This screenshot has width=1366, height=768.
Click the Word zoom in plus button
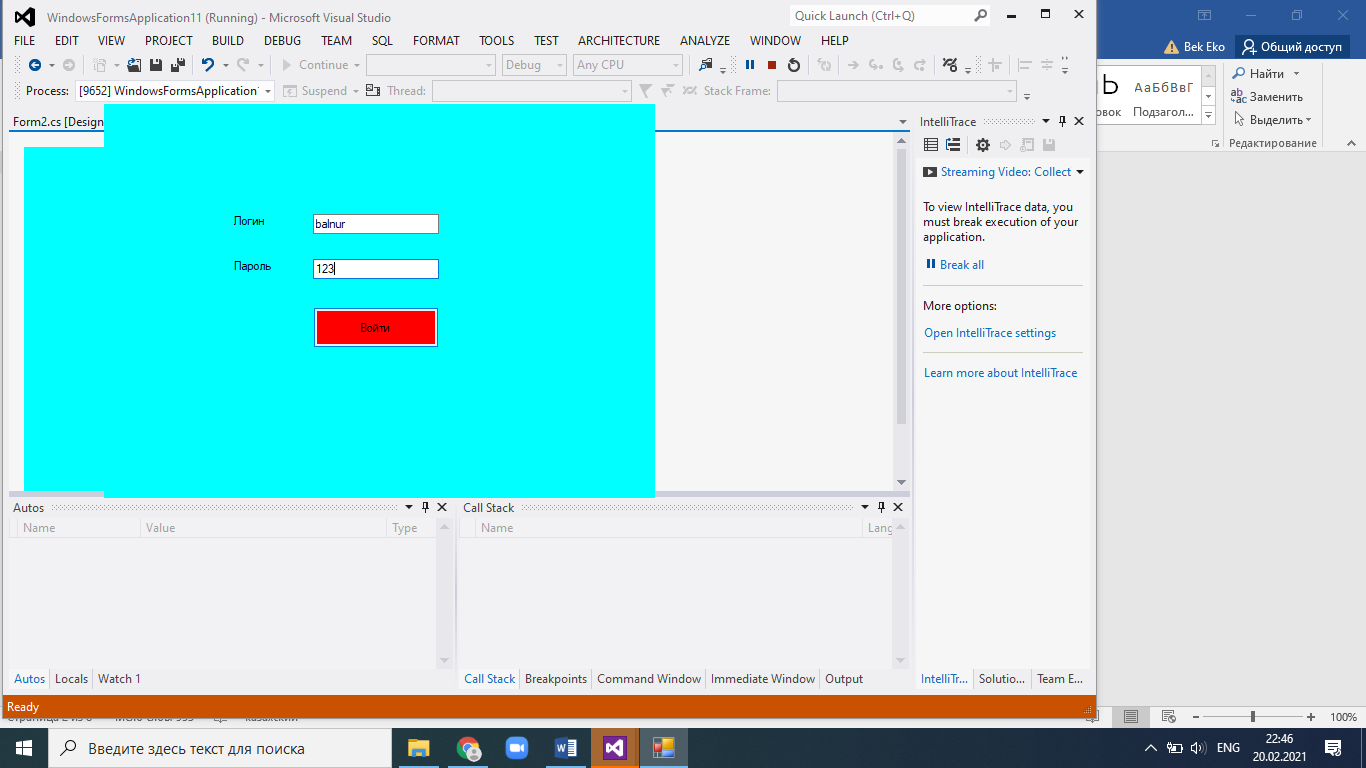(1311, 717)
